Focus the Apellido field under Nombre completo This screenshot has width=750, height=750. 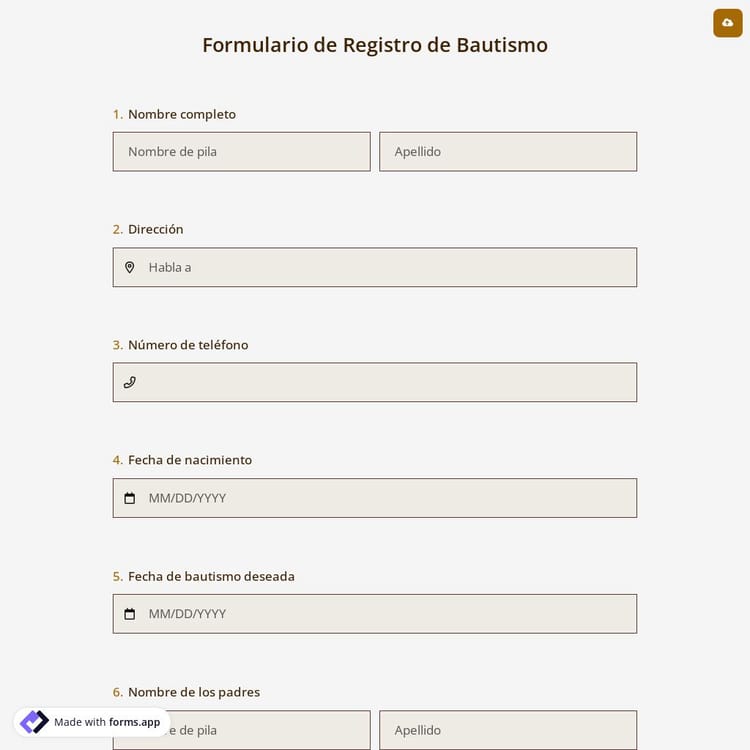click(x=507, y=152)
